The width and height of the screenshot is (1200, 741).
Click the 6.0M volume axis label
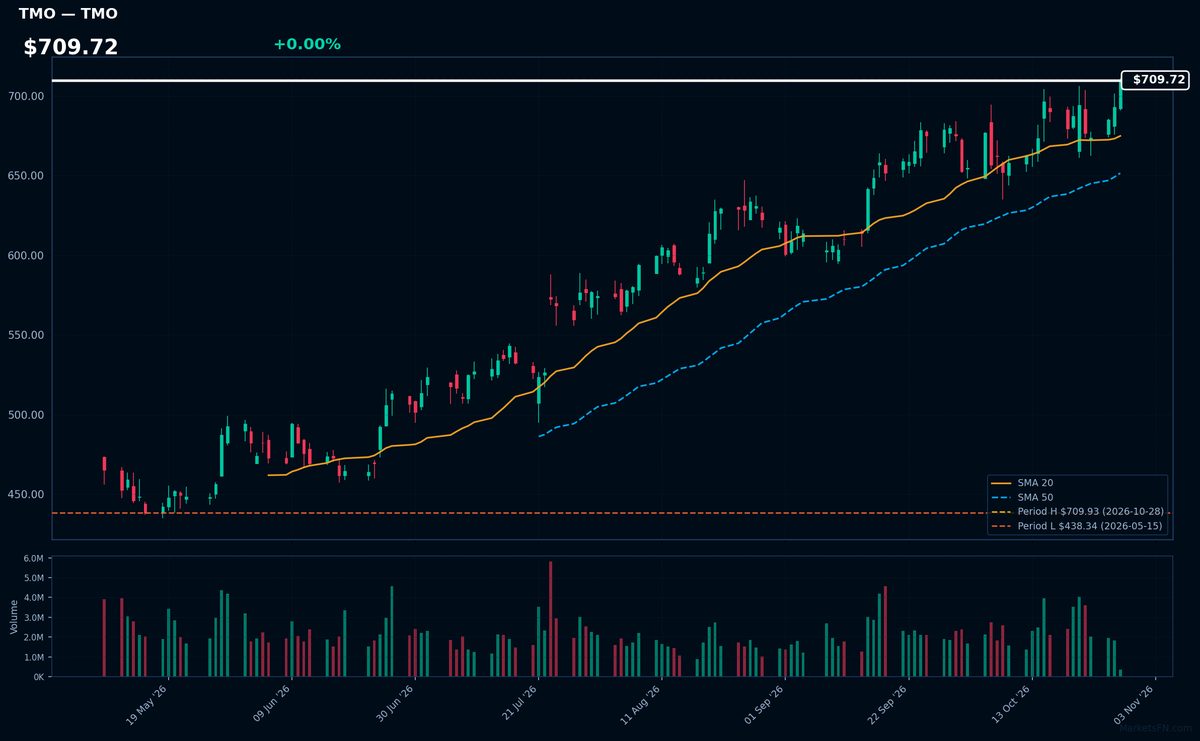[35, 558]
